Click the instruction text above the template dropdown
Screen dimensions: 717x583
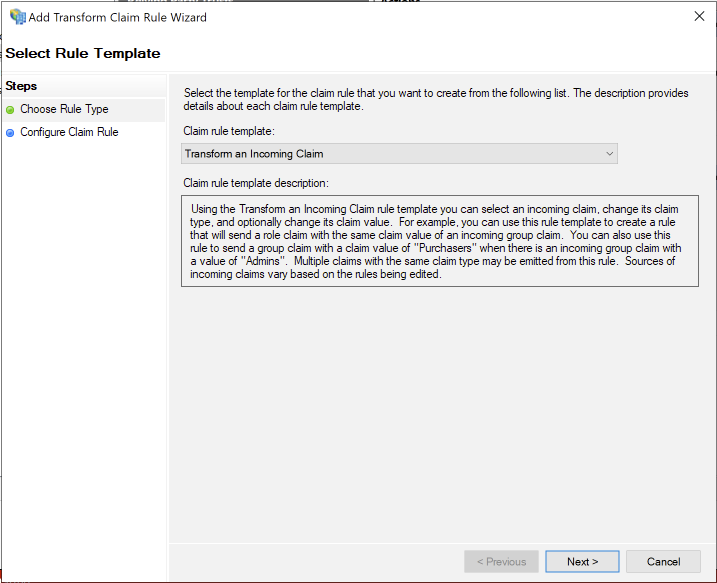[x=436, y=100]
